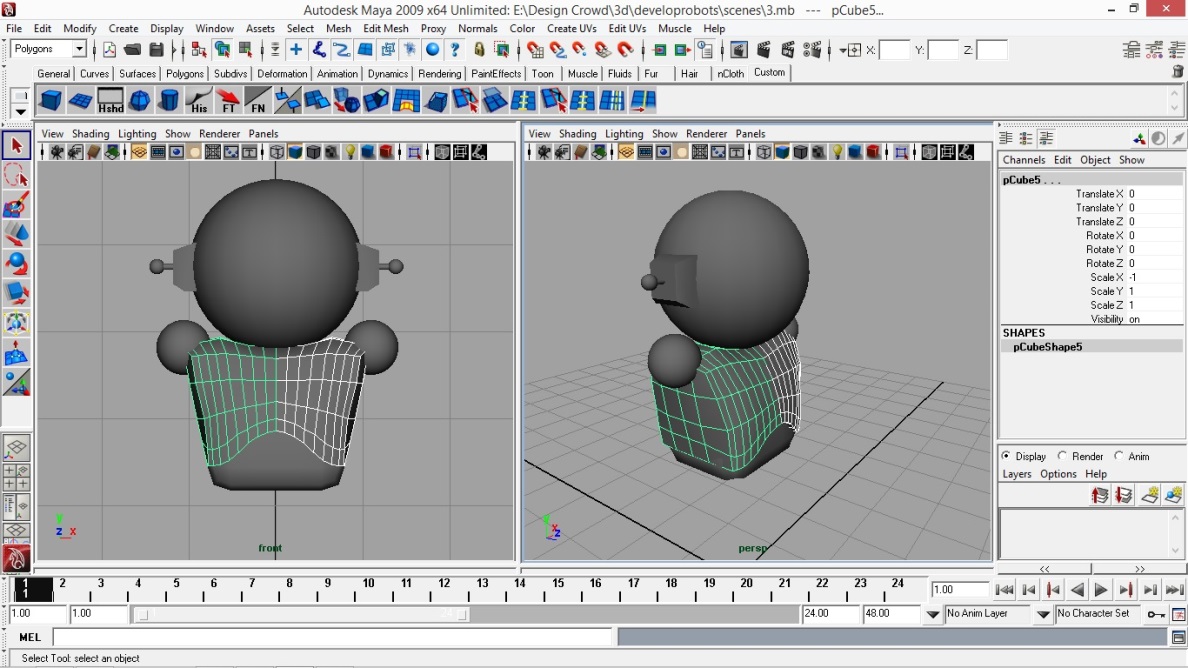This screenshot has width=1188, height=668.
Task: Choose the Rotate tool sphere icon
Action: coord(17,264)
